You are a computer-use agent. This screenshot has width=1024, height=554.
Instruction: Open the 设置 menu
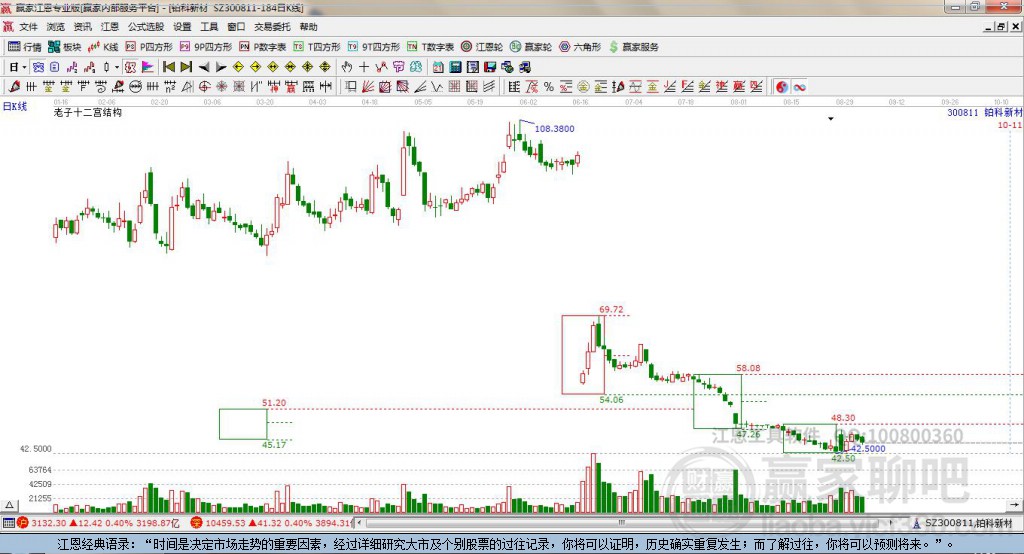click(x=182, y=27)
